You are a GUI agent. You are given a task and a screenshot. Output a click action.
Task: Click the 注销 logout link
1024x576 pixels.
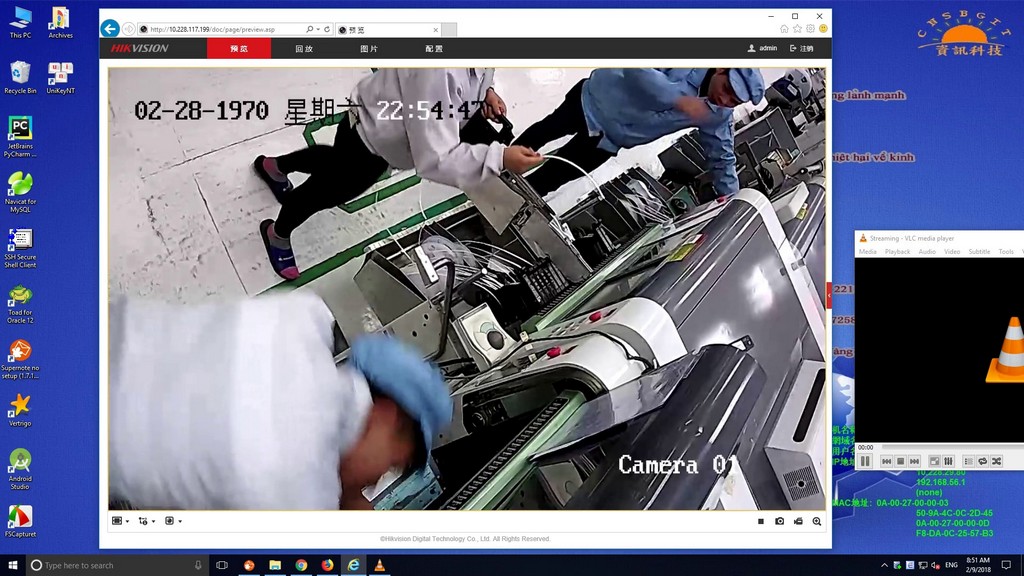coord(802,48)
